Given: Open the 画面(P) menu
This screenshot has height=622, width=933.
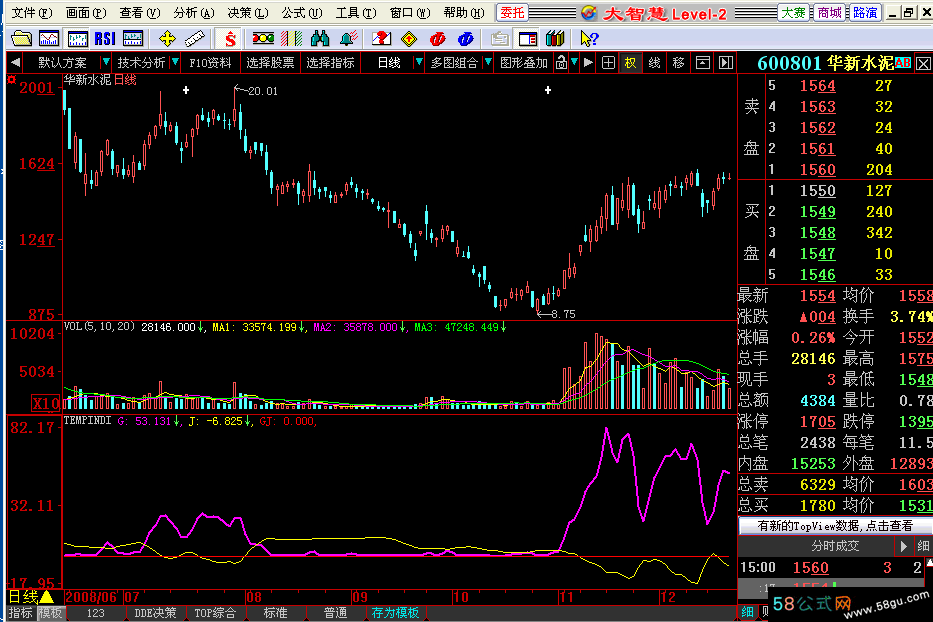Looking at the screenshot, I should (x=86, y=12).
